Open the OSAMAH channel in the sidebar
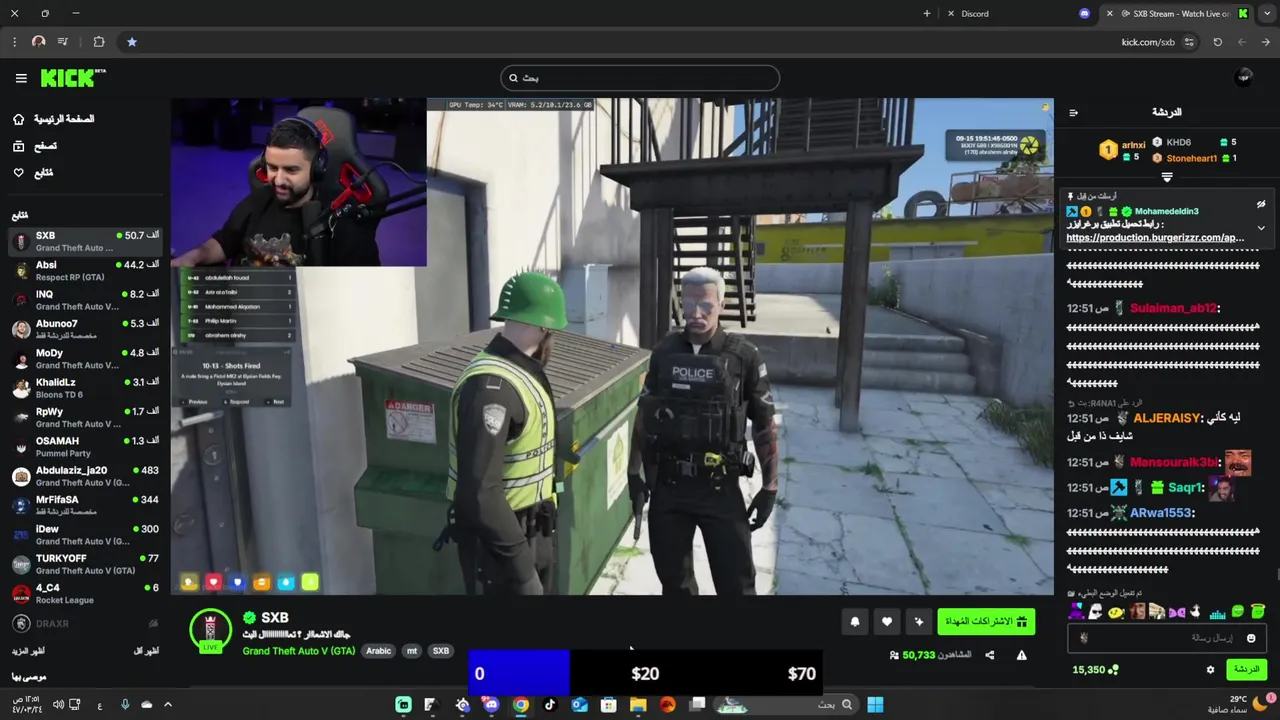1280x720 pixels. click(85, 446)
